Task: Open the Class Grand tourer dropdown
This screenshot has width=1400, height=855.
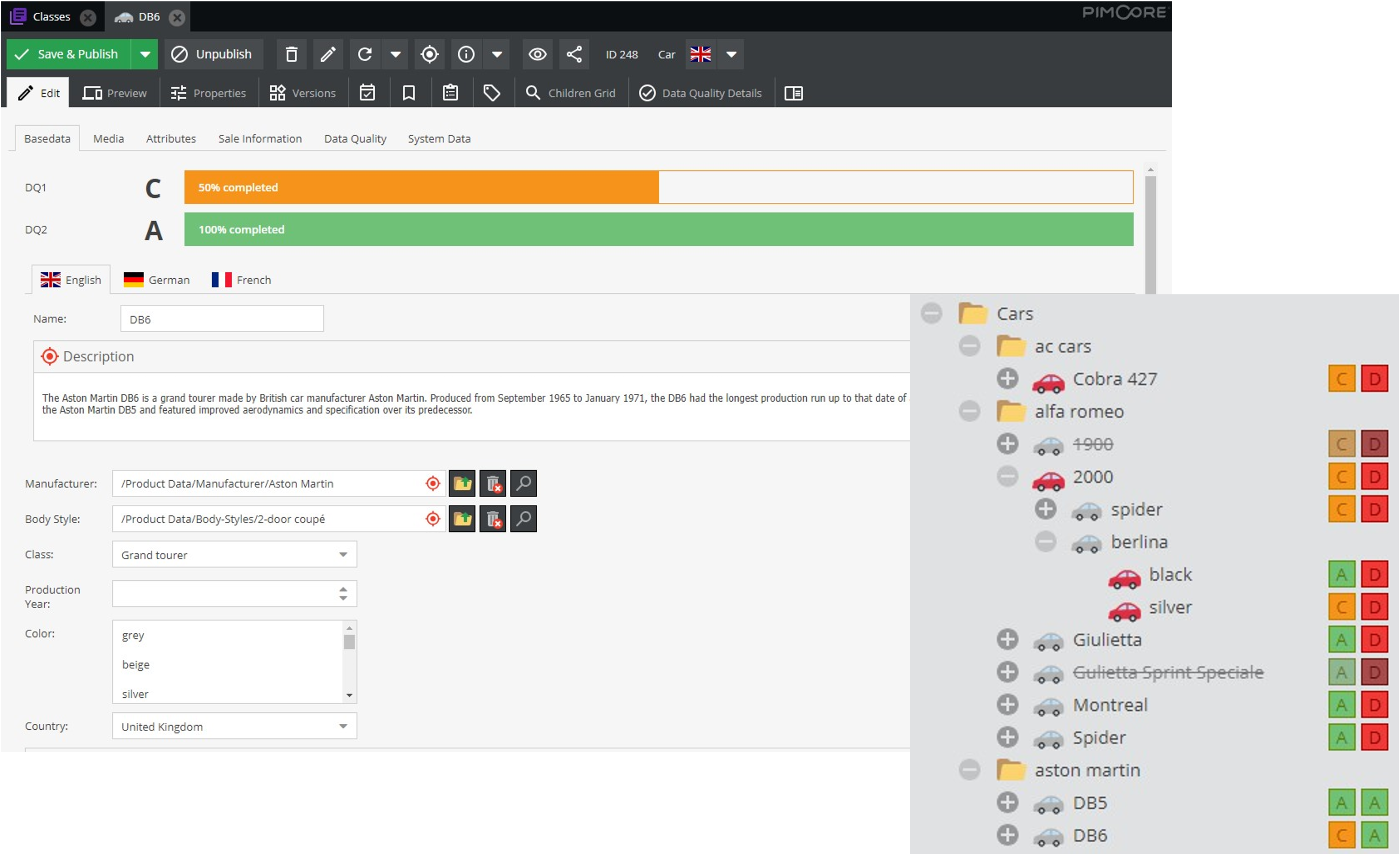Action: click(x=235, y=555)
